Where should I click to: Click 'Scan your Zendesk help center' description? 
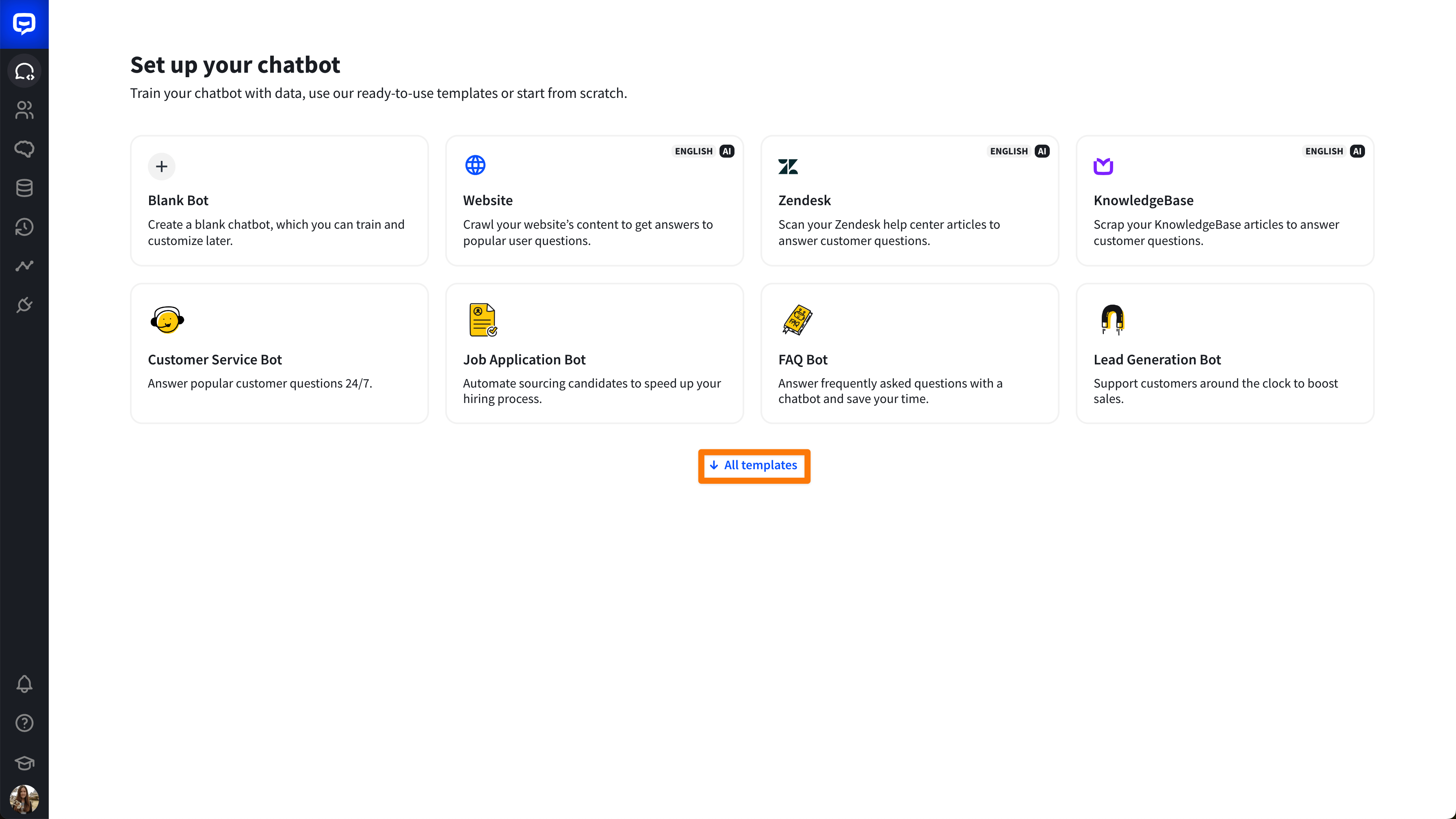pos(888,232)
